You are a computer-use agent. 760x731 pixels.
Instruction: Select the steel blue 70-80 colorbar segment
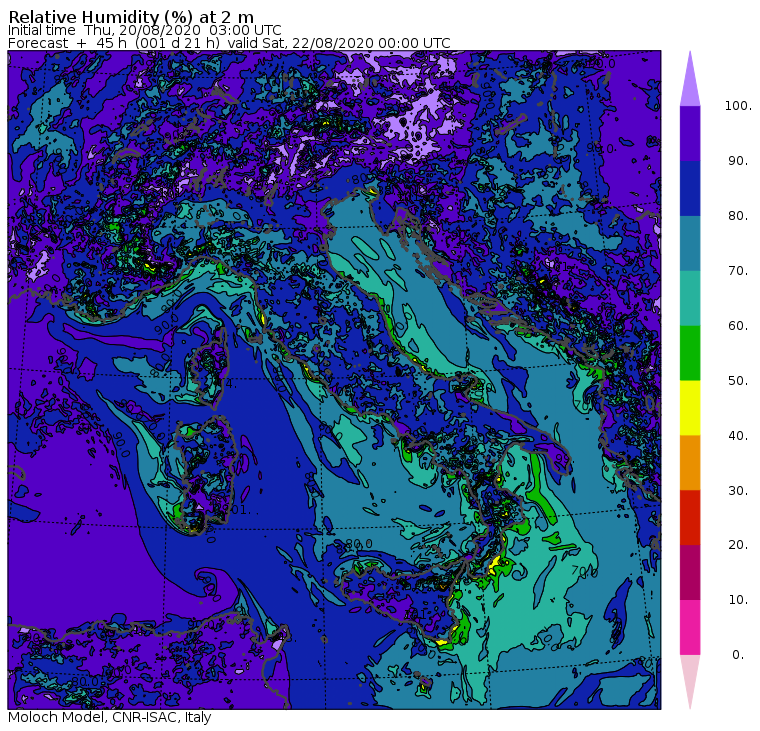click(x=690, y=243)
